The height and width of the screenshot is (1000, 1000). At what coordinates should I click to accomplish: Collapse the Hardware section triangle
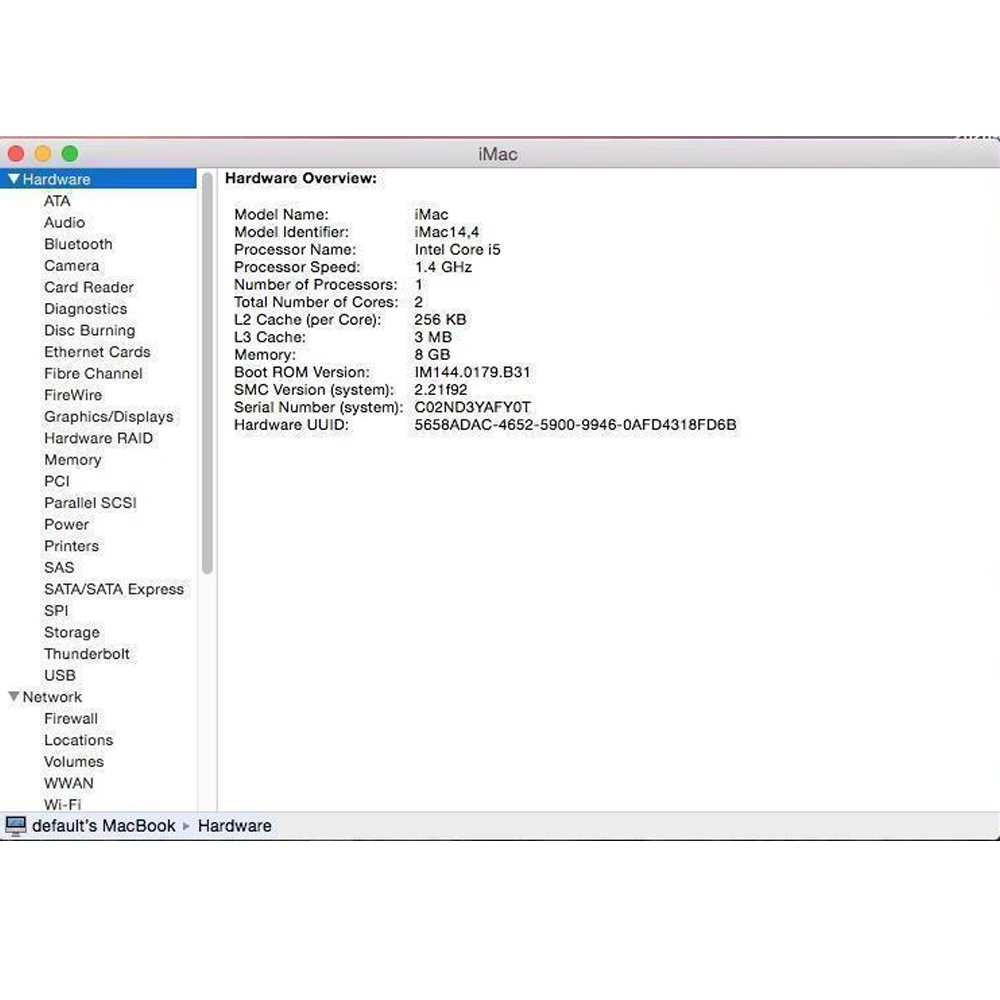pos(13,179)
